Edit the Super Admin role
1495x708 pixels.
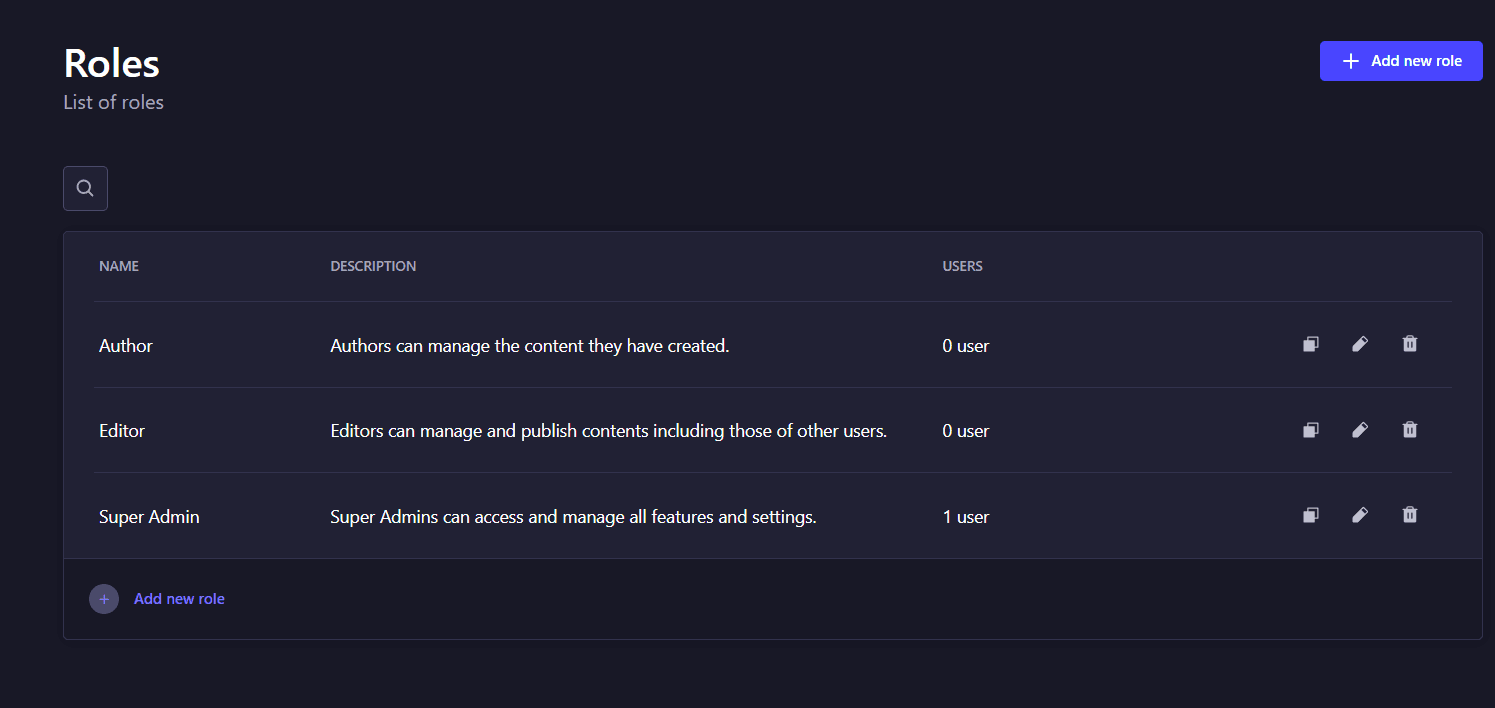pyautogui.click(x=1360, y=515)
